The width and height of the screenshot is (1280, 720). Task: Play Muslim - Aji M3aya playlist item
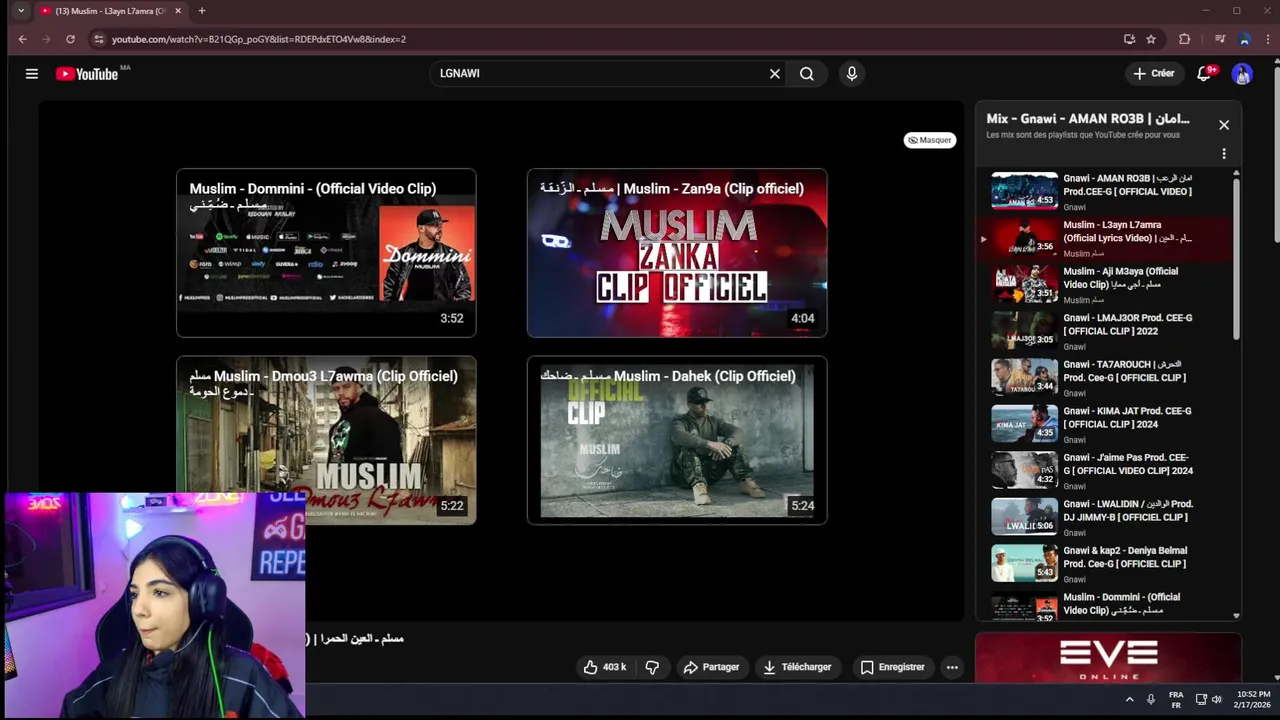click(x=1104, y=284)
